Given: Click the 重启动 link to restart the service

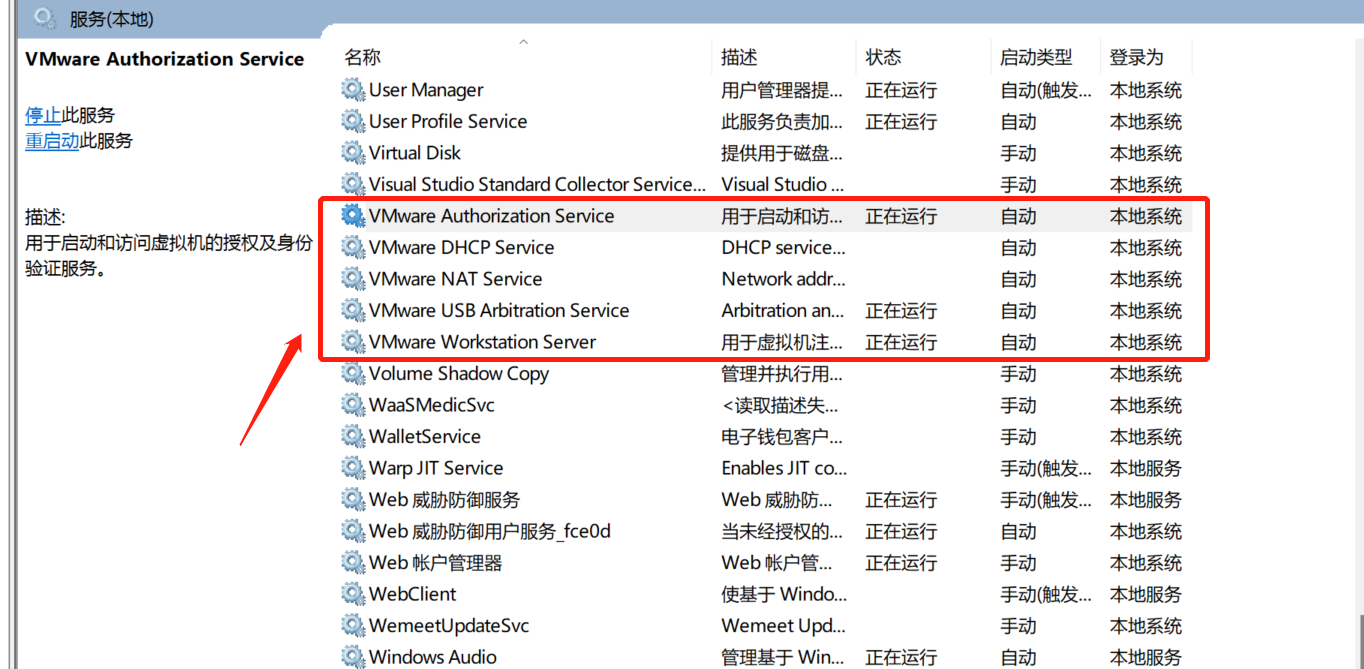Looking at the screenshot, I should tap(52, 141).
